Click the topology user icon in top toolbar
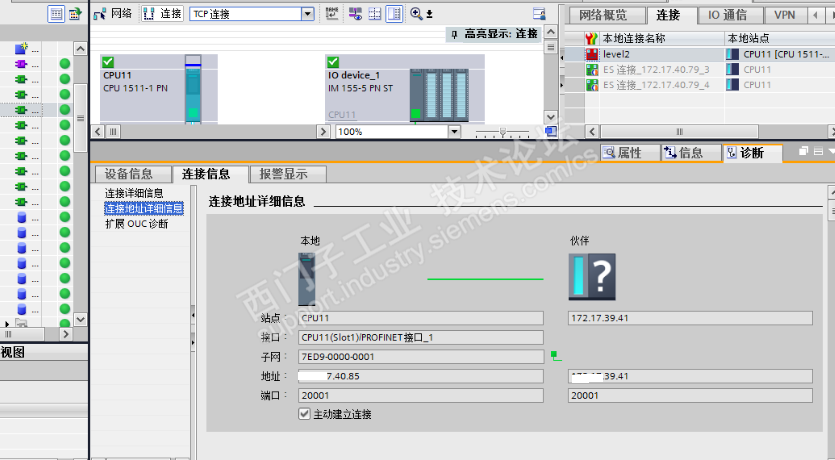Screen dimensions: 835x460 pos(539,14)
